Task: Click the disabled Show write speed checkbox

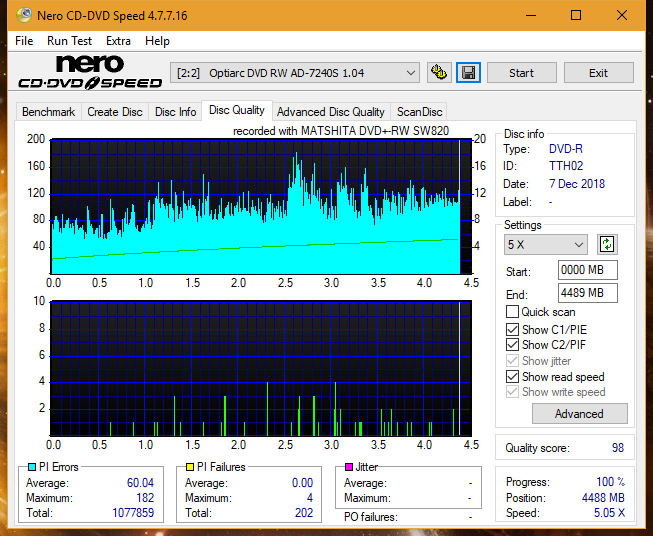Action: (x=512, y=392)
